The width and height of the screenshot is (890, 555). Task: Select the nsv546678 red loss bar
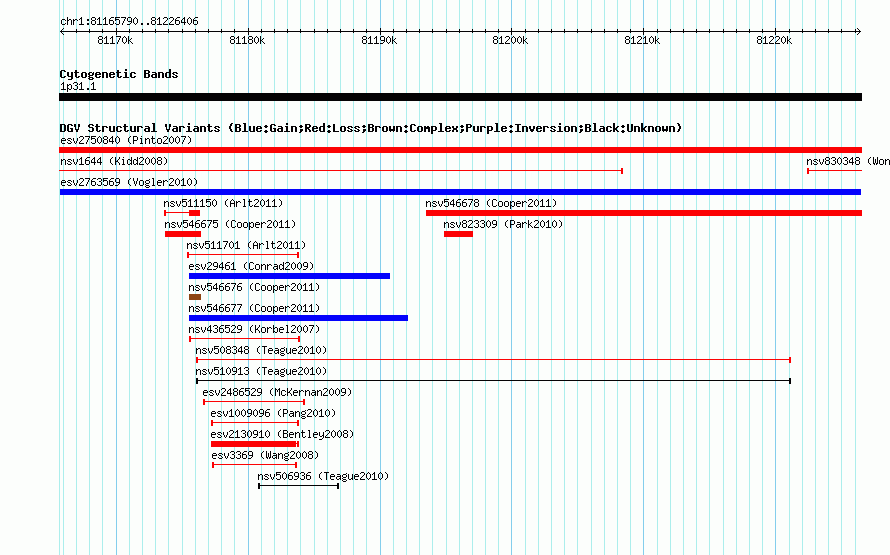point(644,213)
